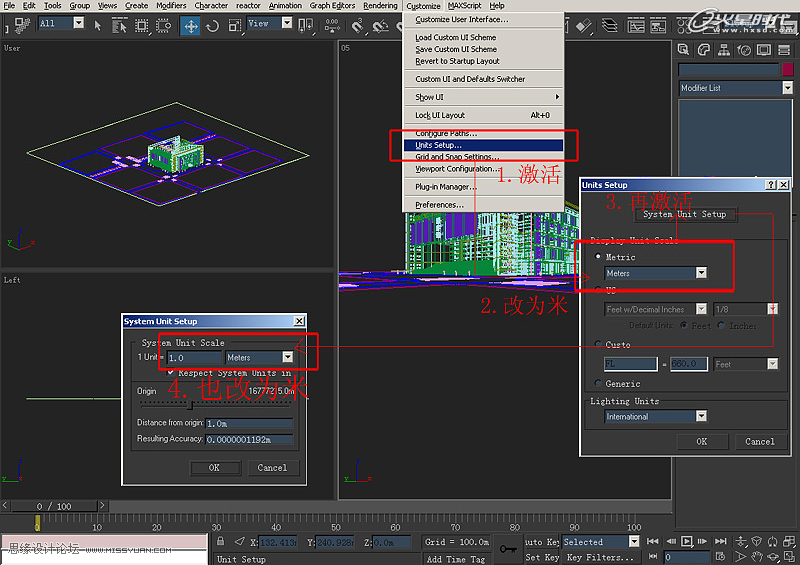Open the Modifier List dropdown
Screen dimensions: 800x565
pyautogui.click(x=787, y=88)
